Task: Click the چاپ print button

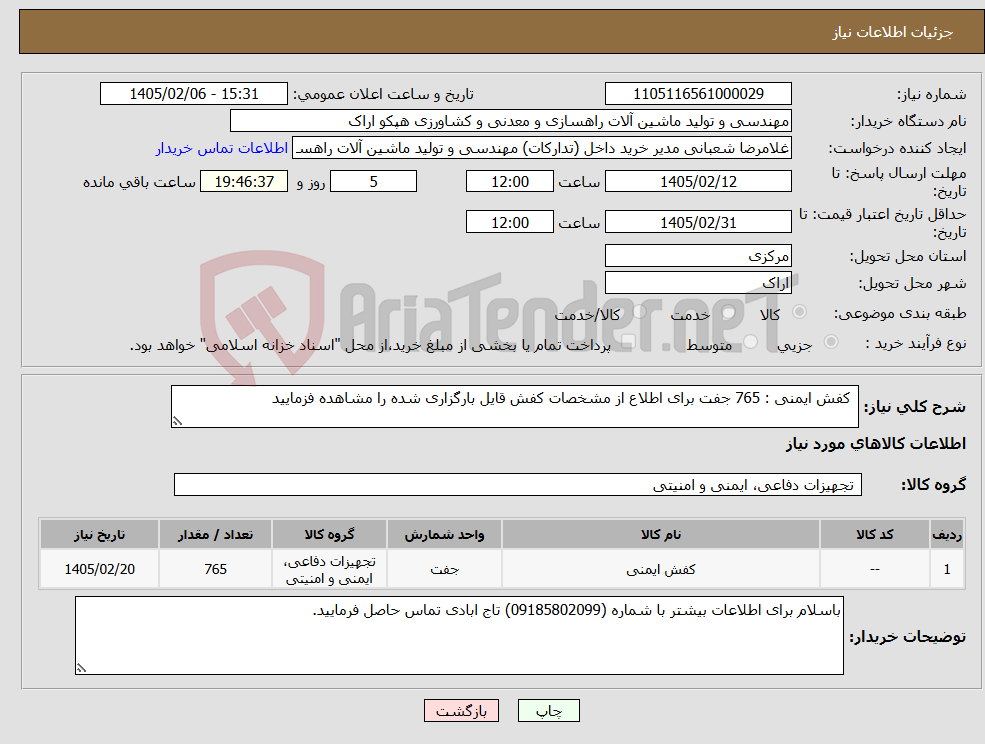Action: pos(548,711)
